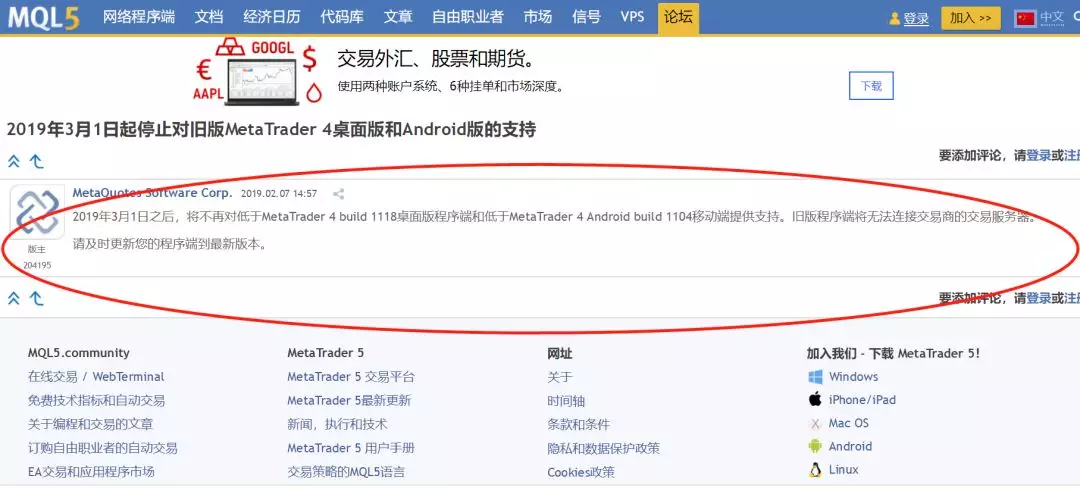This screenshot has height=488, width=1080.
Task: Open the MetaQuotes Software Corp. author link
Action: 152,193
